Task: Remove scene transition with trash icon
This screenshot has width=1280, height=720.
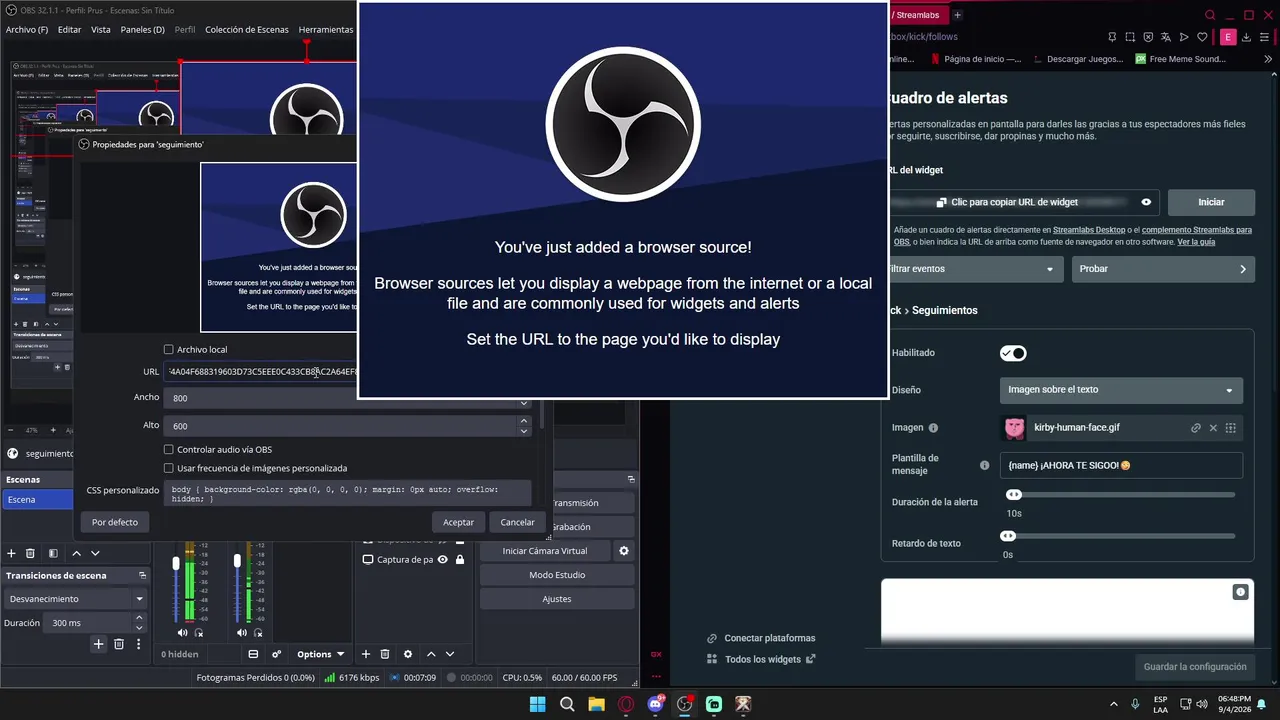Action: tap(118, 644)
